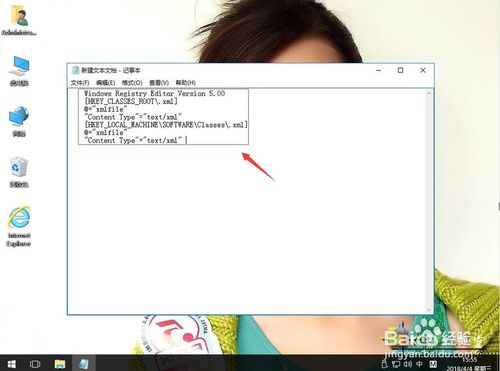500x371 pixels.
Task: Toggle the 中 input method indicator
Action: [x=419, y=364]
